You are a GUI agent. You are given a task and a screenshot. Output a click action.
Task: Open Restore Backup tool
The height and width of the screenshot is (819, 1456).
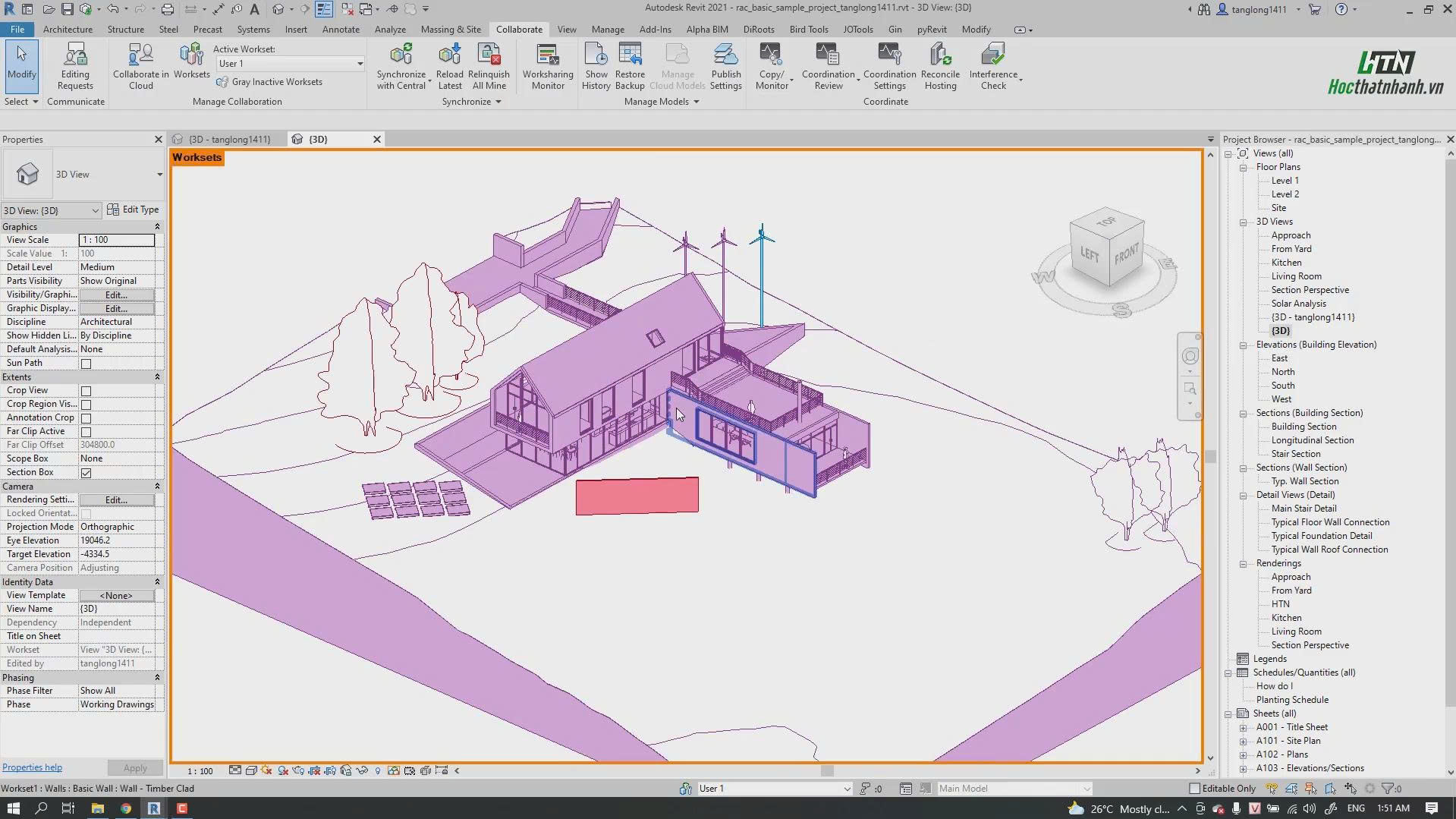tap(630, 55)
